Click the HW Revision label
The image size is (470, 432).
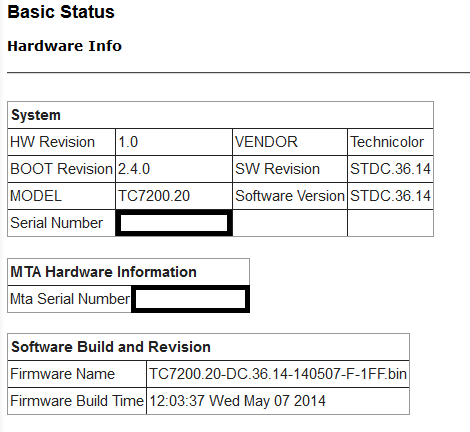[53, 142]
